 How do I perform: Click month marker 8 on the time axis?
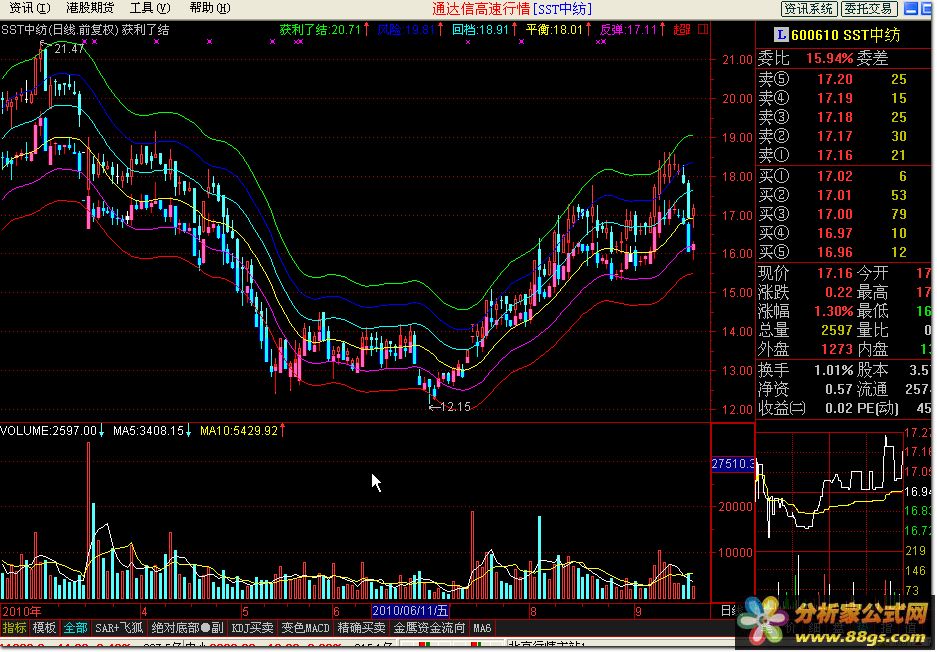(533, 611)
